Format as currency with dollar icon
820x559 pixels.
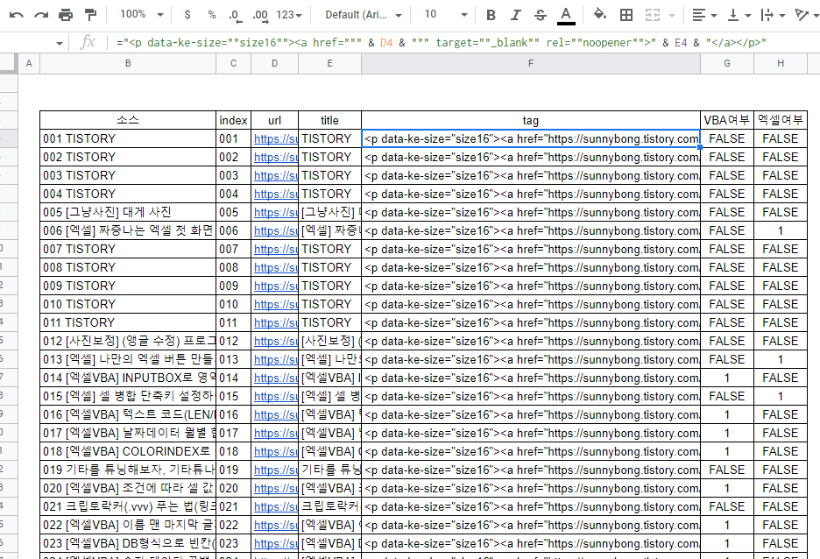click(187, 15)
